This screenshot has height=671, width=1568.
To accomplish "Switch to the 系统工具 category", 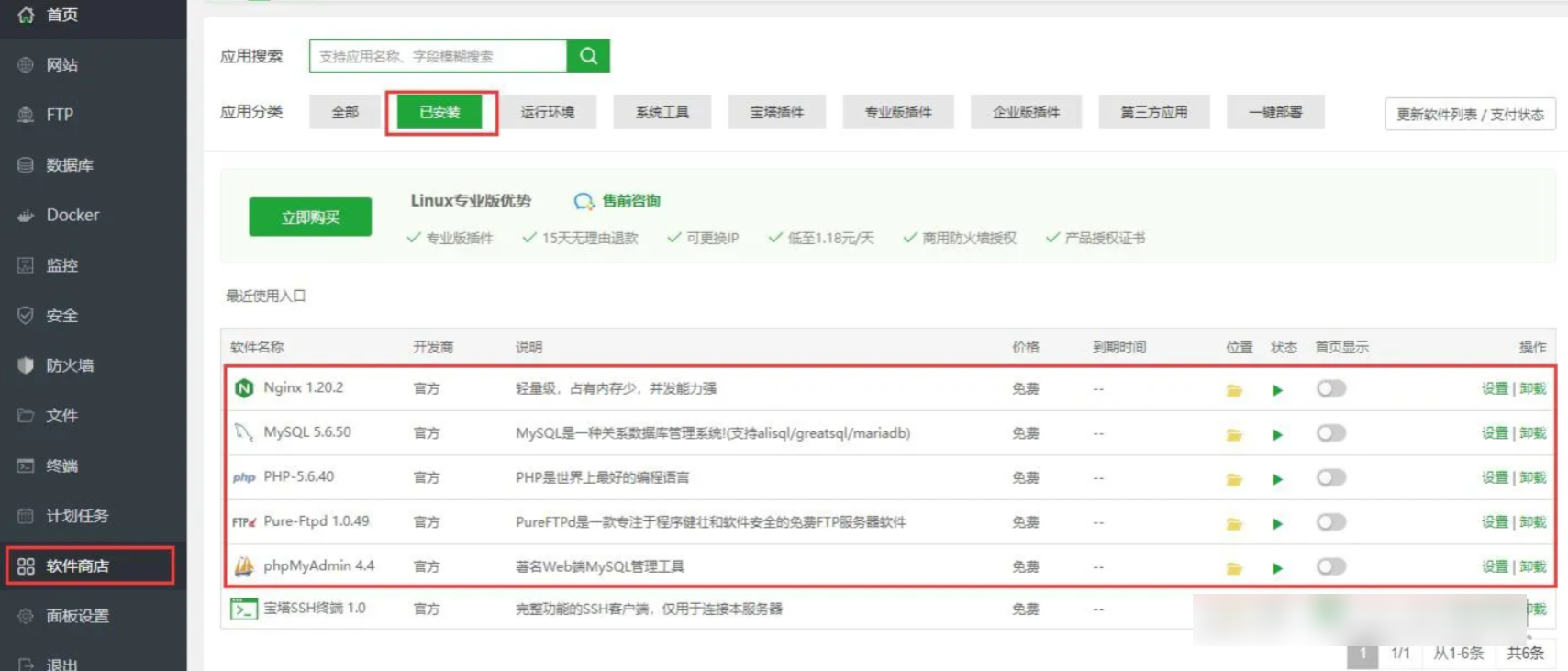I will tap(662, 112).
